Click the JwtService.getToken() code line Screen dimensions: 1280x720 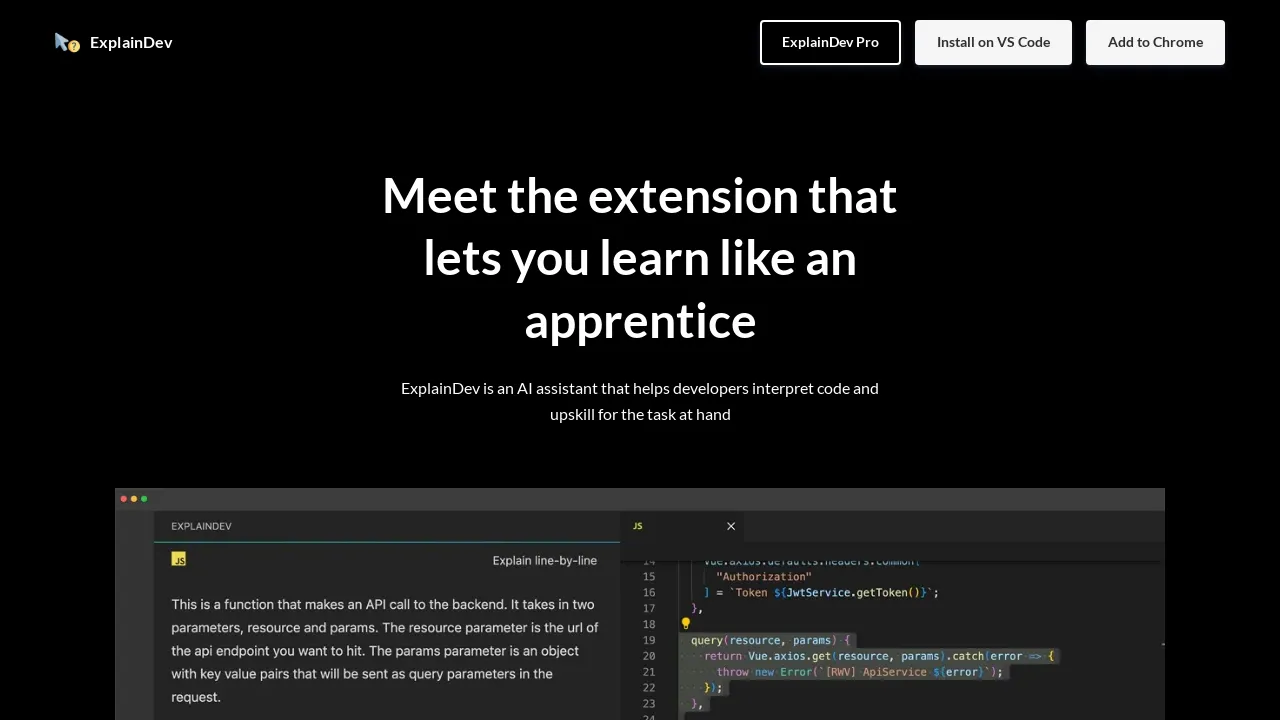821,592
